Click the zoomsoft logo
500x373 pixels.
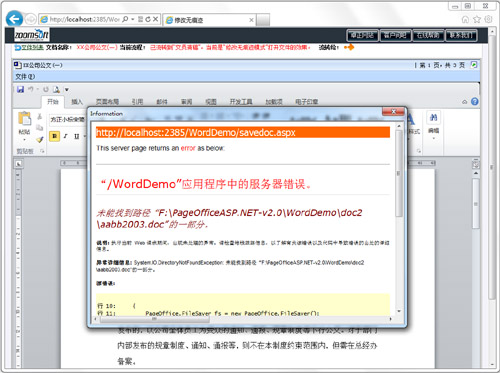(x=32, y=35)
